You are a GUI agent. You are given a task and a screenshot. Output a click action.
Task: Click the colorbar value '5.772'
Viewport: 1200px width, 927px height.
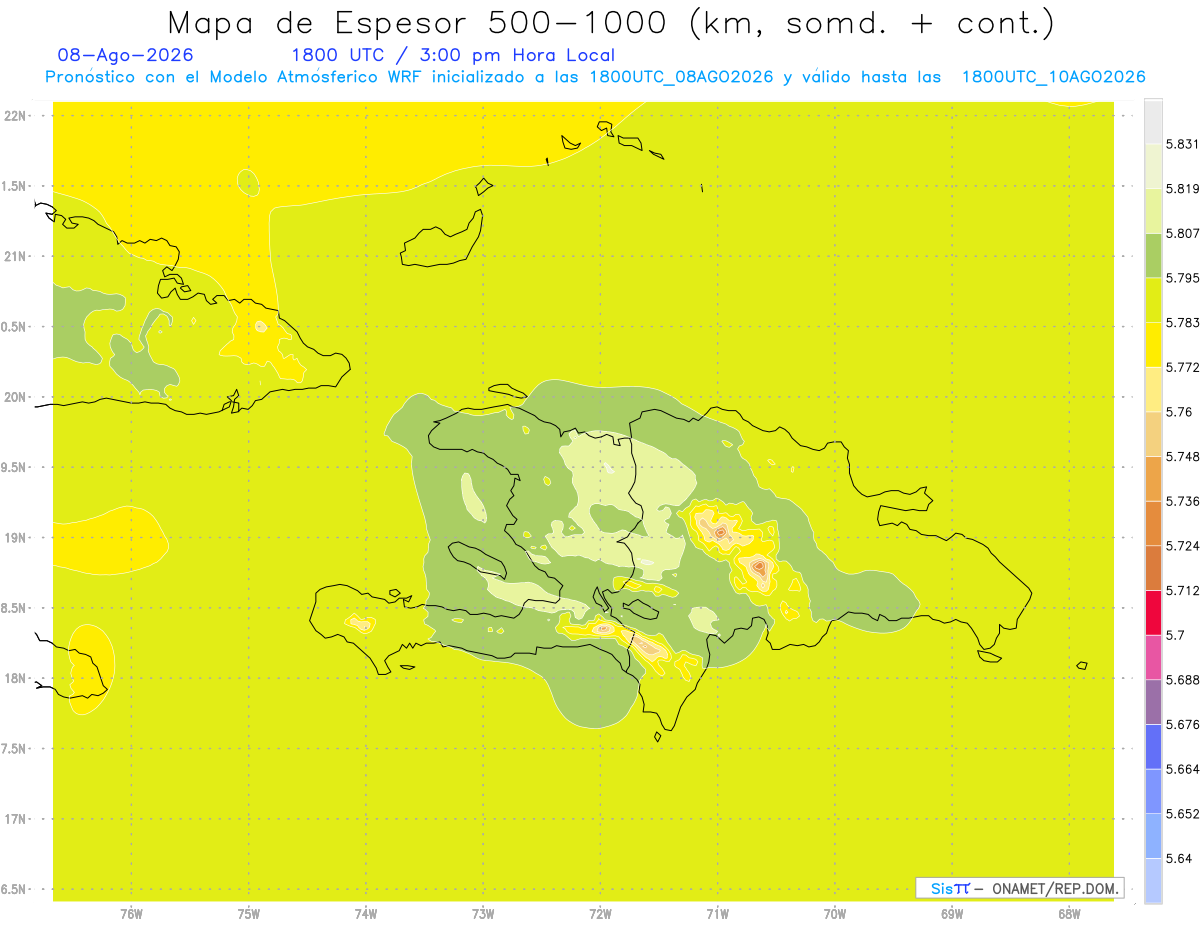(x=1183, y=367)
